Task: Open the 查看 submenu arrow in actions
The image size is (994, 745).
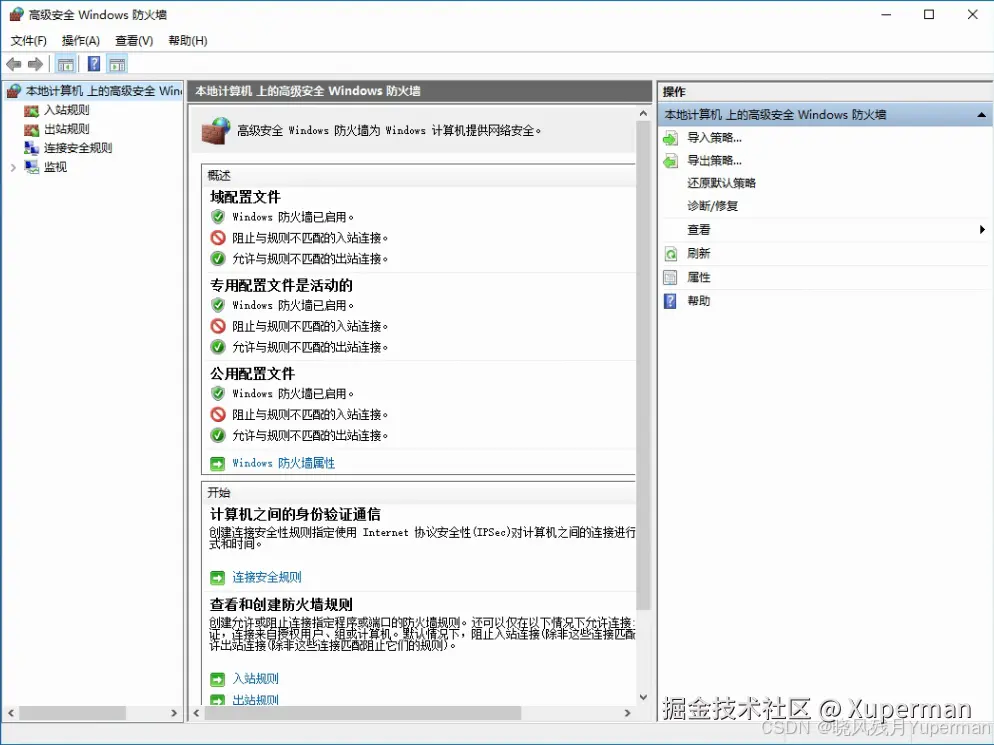Action: tap(982, 230)
